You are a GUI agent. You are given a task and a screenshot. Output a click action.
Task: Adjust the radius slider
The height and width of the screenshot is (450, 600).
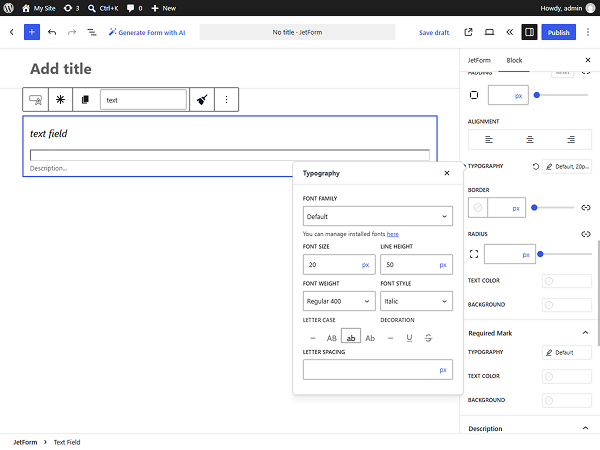point(566,254)
